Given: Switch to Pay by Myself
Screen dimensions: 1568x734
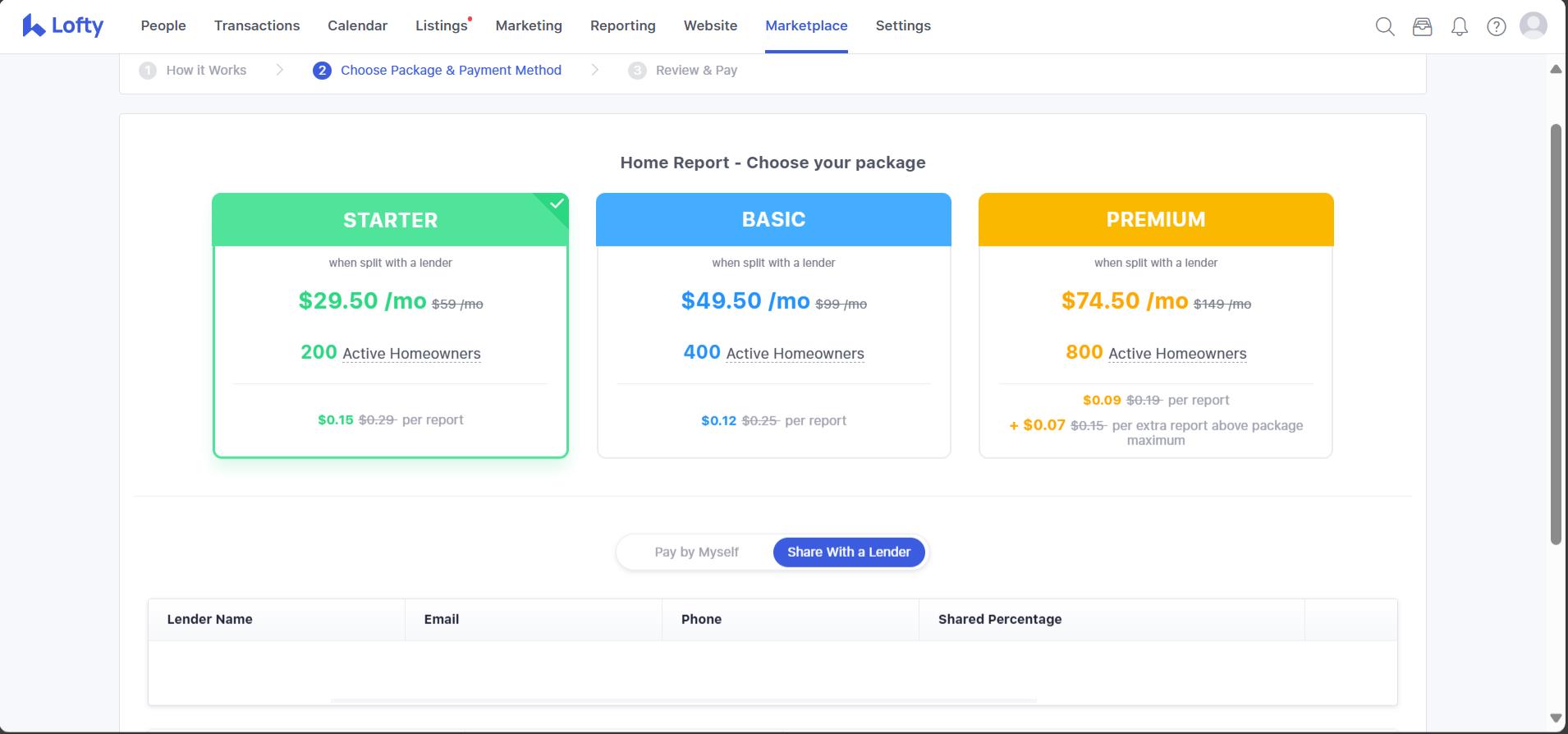Looking at the screenshot, I should click(x=696, y=552).
